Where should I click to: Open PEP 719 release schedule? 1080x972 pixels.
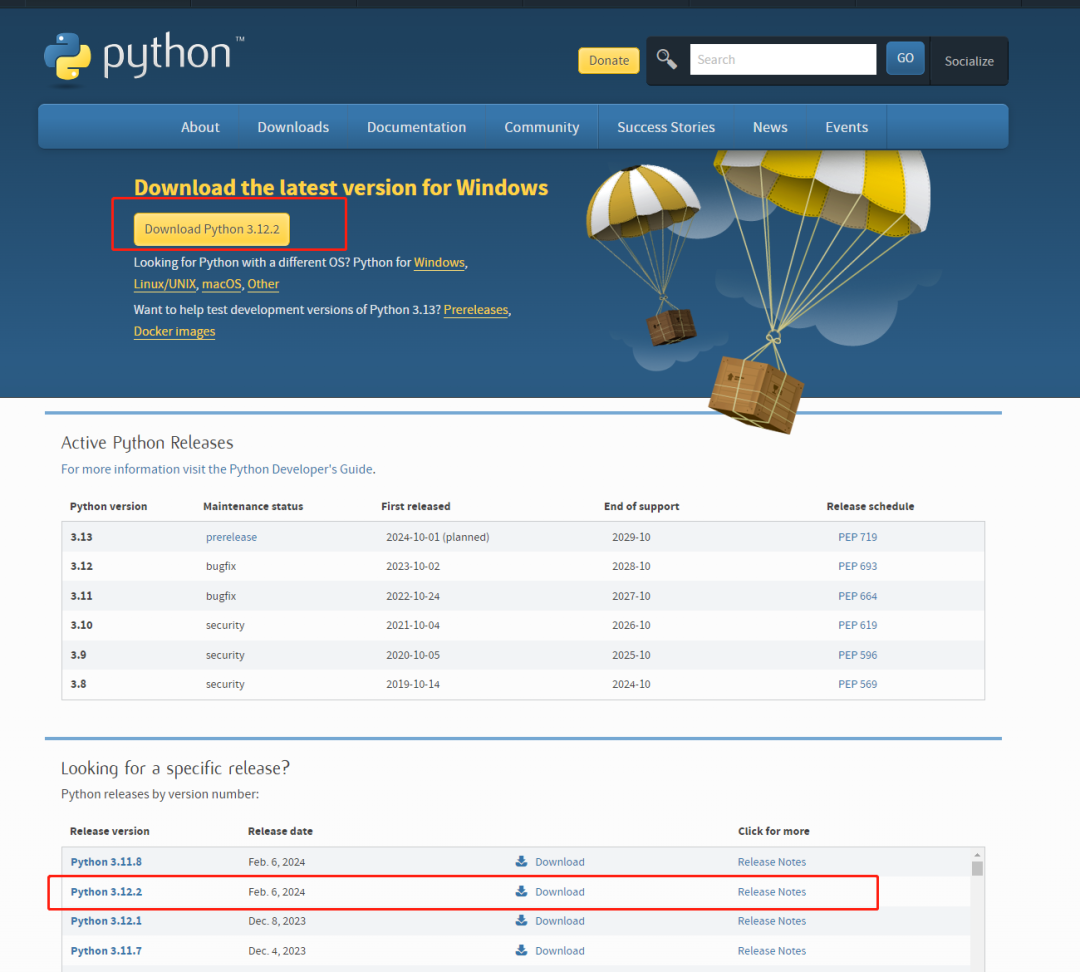pyautogui.click(x=857, y=537)
